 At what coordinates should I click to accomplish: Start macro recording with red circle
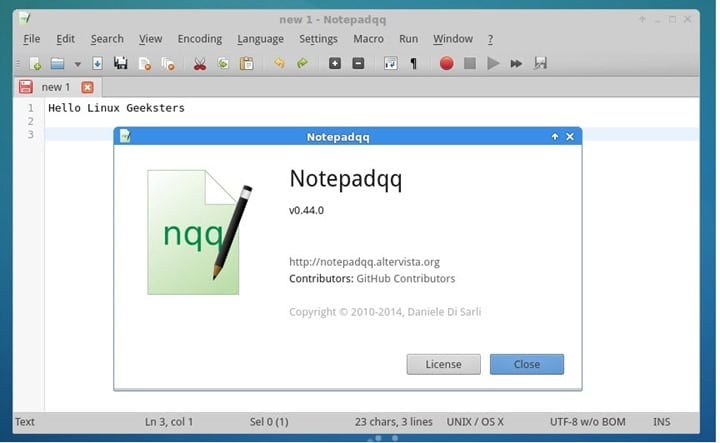tap(446, 63)
